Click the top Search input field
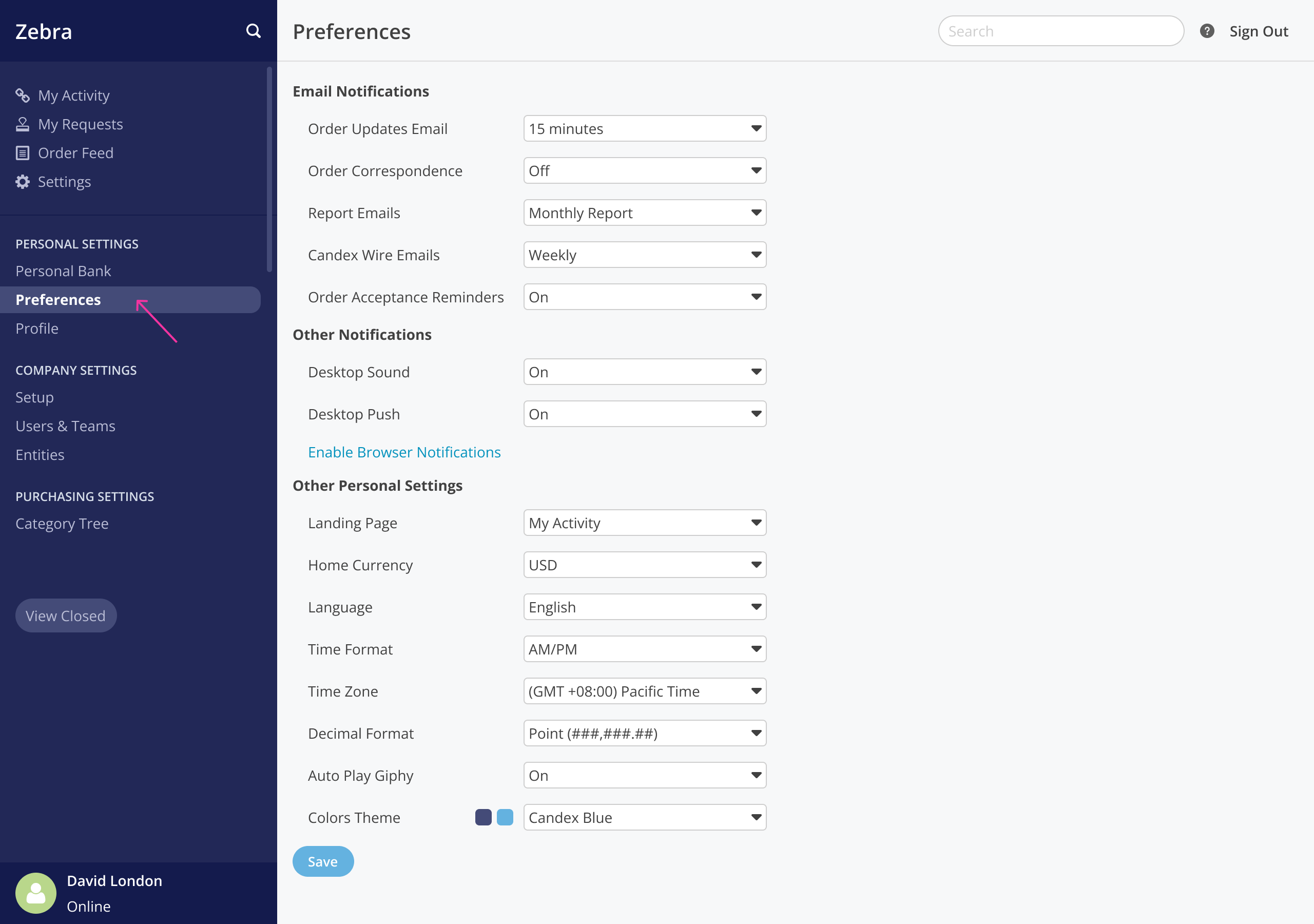The width and height of the screenshot is (1314, 924). coord(1060,31)
